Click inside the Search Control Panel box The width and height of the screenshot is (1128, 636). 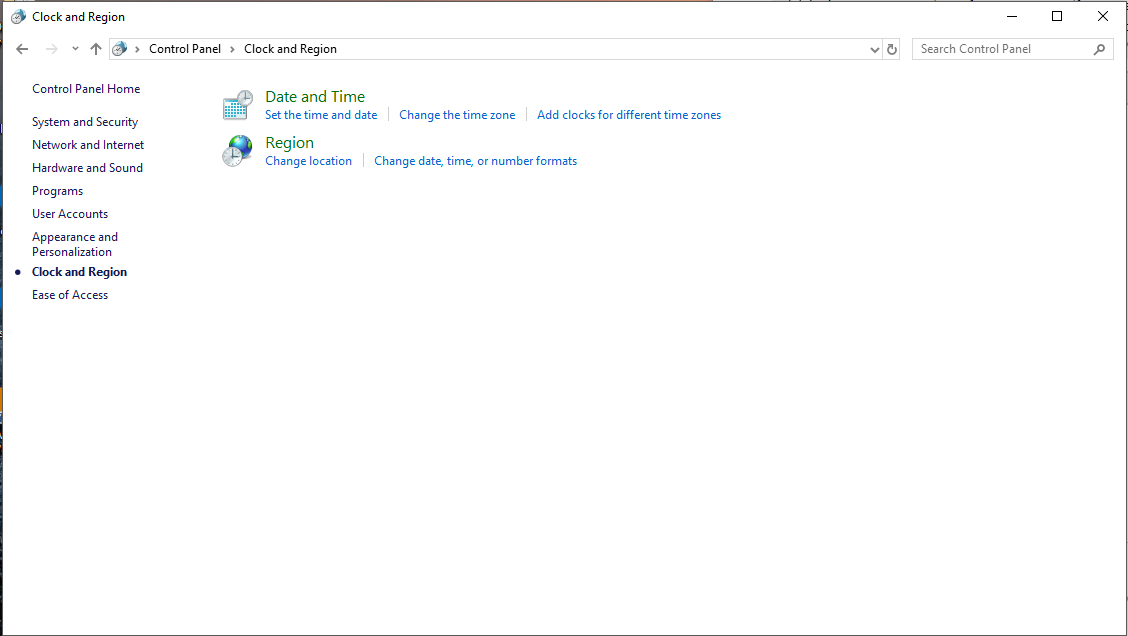click(x=1000, y=48)
